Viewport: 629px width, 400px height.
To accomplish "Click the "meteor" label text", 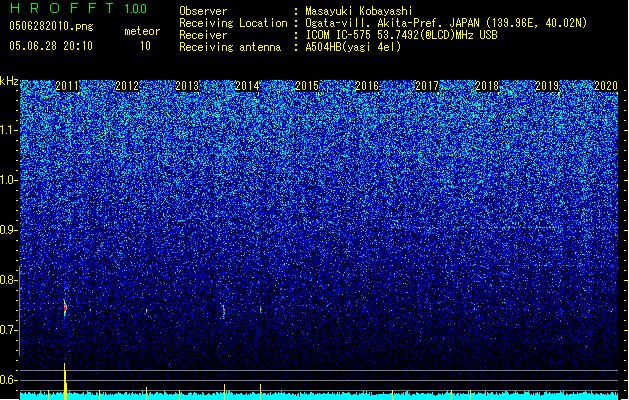I will [x=142, y=31].
